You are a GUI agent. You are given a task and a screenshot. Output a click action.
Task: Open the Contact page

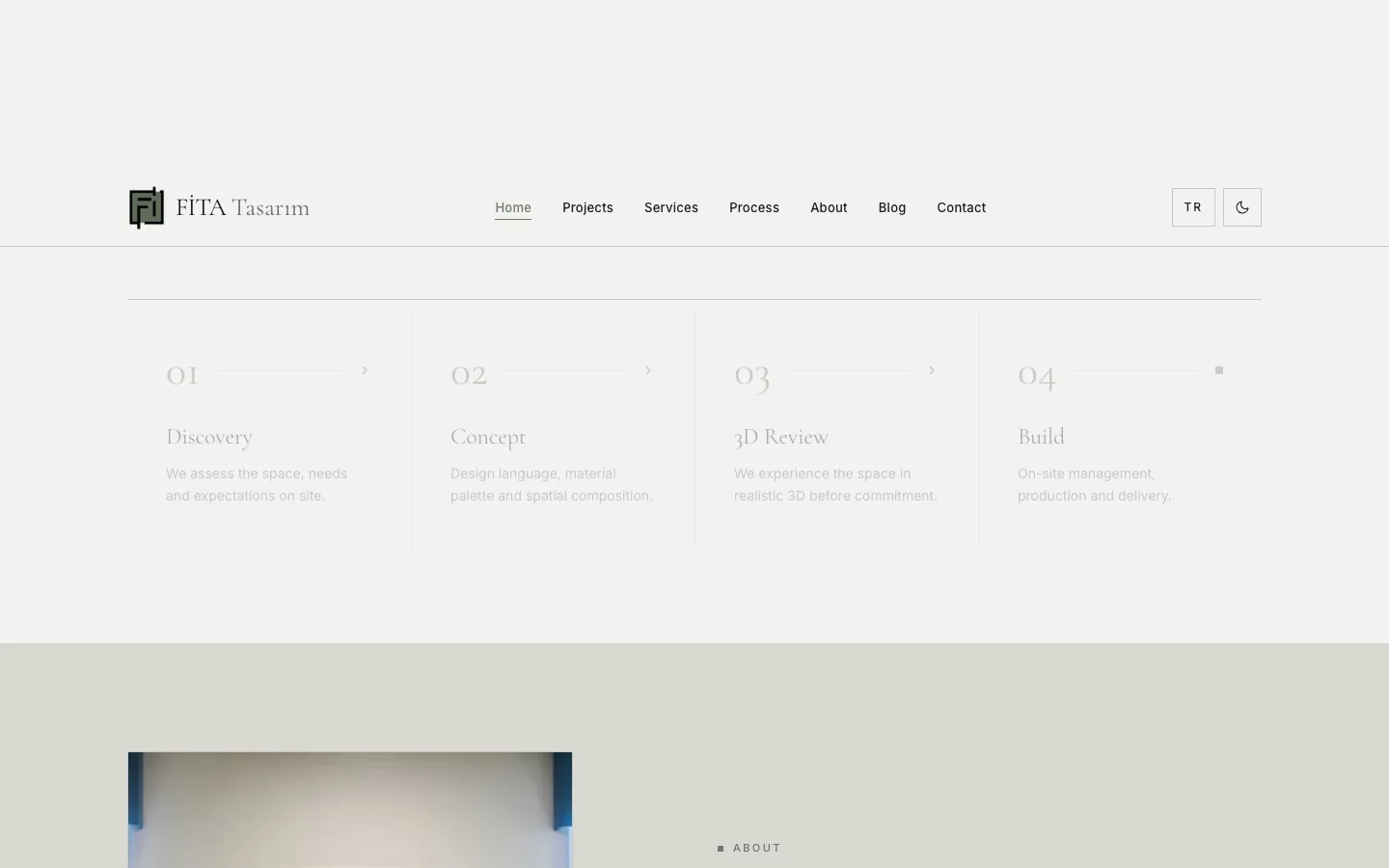[962, 207]
